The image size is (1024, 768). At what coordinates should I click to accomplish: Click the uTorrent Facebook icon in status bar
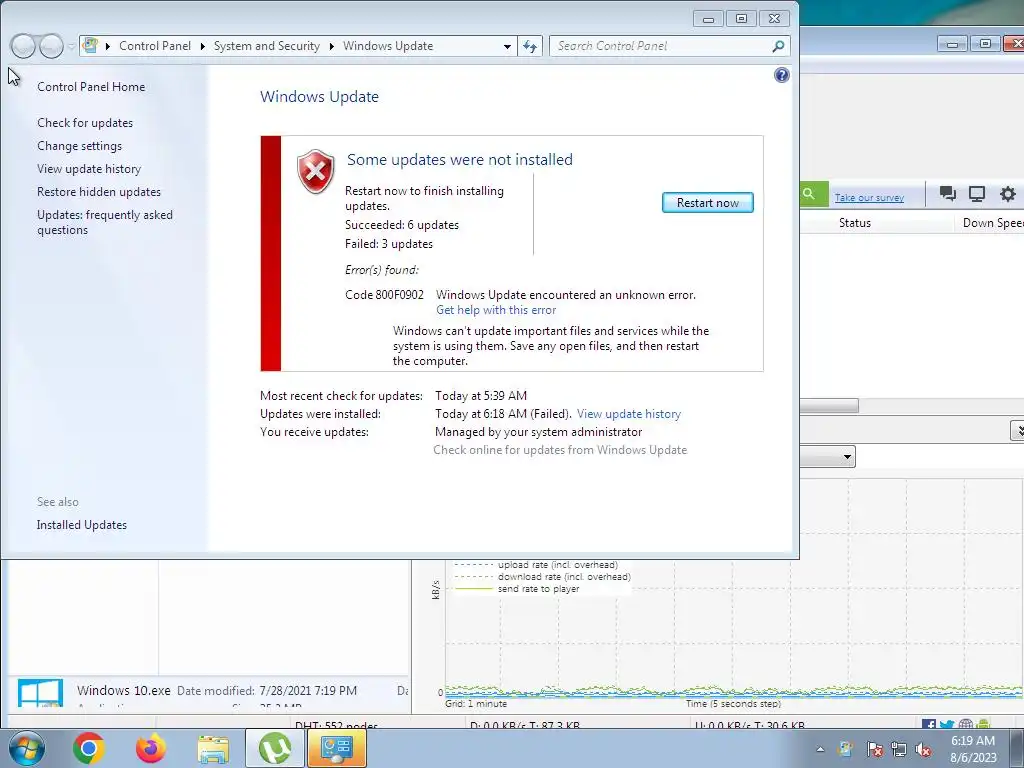pos(929,724)
